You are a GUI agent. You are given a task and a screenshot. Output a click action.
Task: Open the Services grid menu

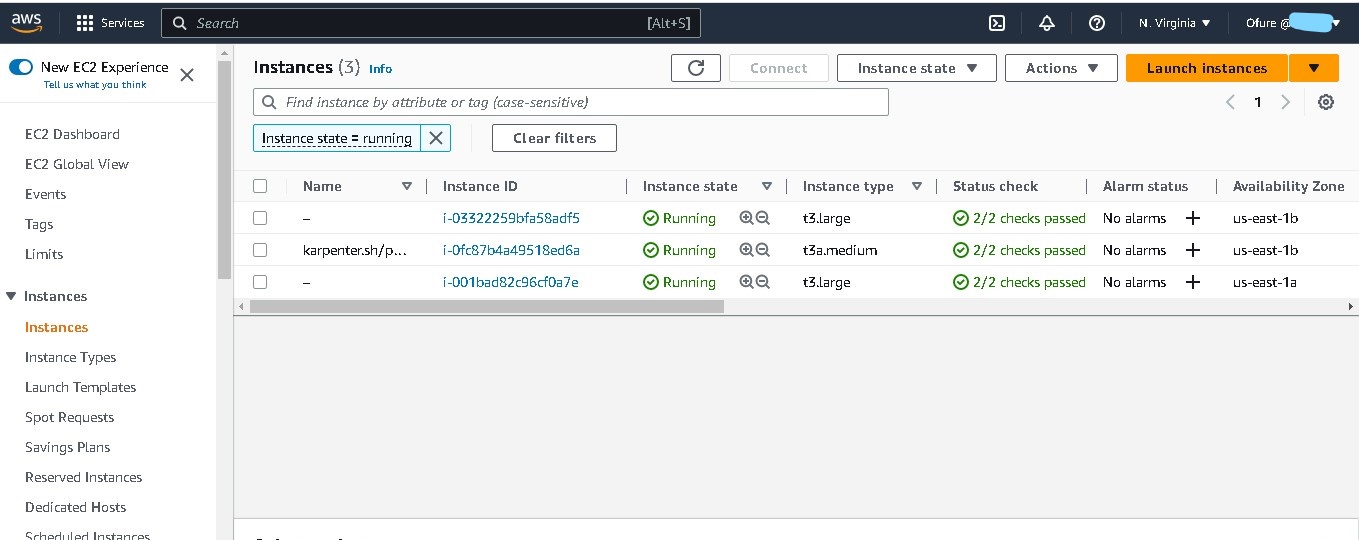(110, 22)
